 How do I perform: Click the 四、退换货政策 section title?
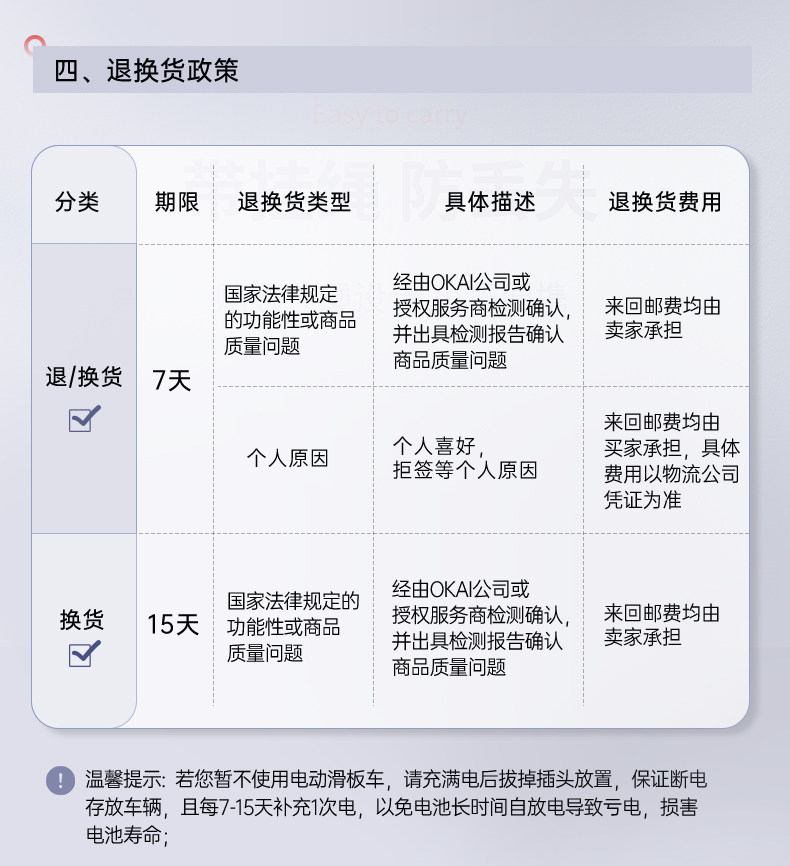pos(146,72)
